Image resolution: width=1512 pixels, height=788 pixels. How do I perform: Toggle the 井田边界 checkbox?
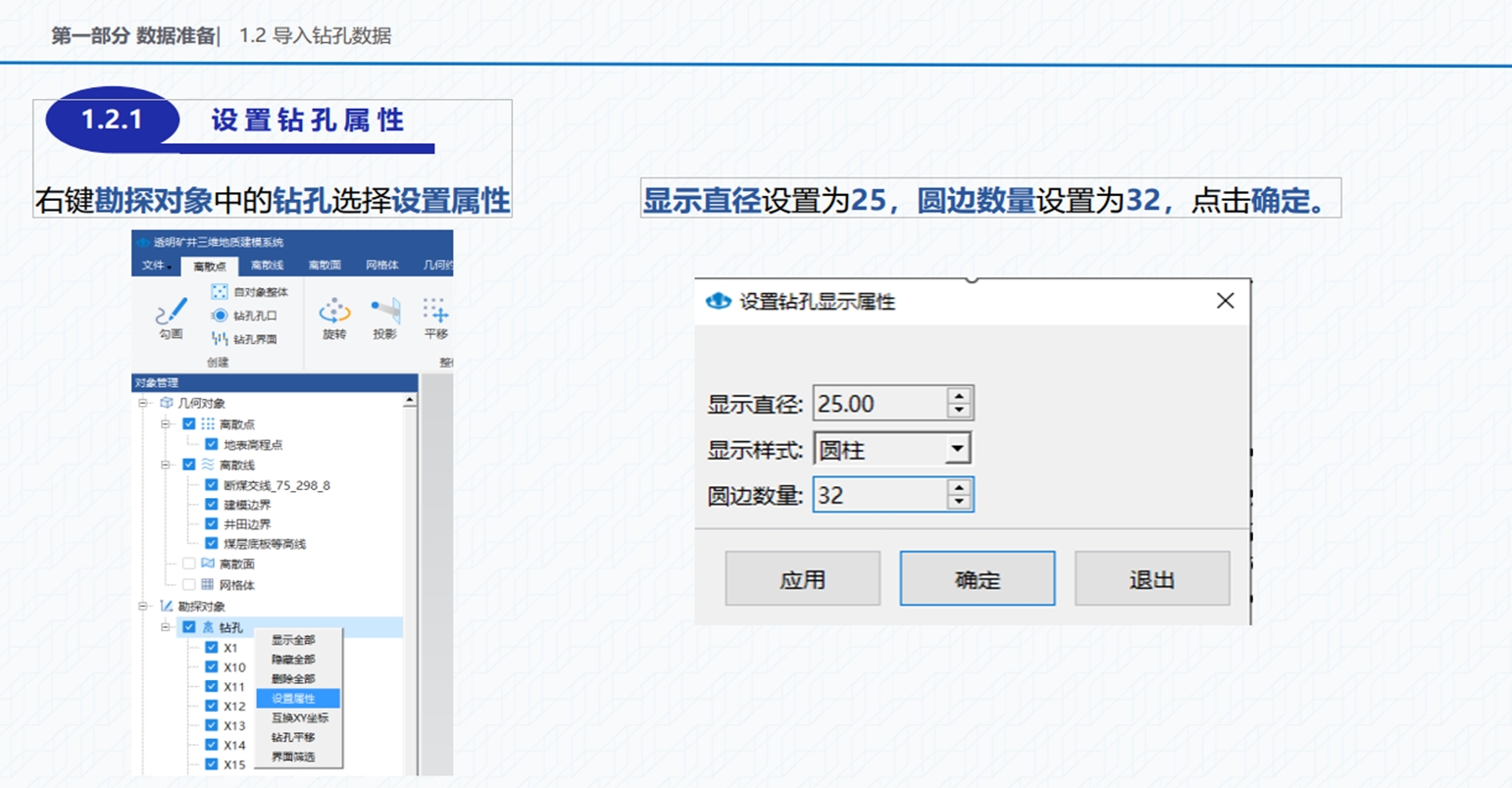point(212,524)
